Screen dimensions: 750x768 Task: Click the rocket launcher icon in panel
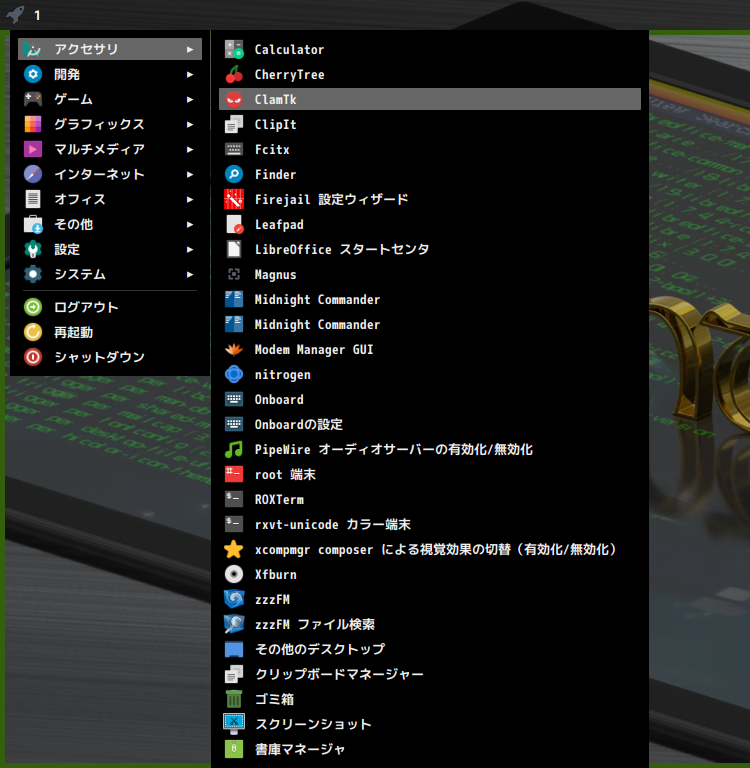[x=15, y=14]
